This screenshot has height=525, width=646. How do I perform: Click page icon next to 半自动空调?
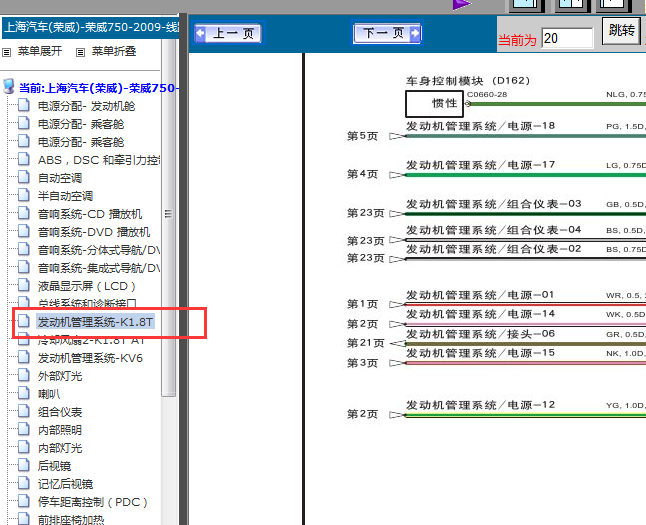(x=23, y=195)
